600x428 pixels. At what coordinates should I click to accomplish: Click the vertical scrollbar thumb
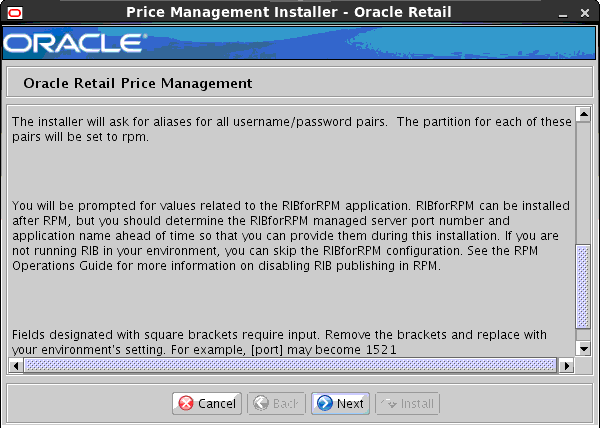583,286
